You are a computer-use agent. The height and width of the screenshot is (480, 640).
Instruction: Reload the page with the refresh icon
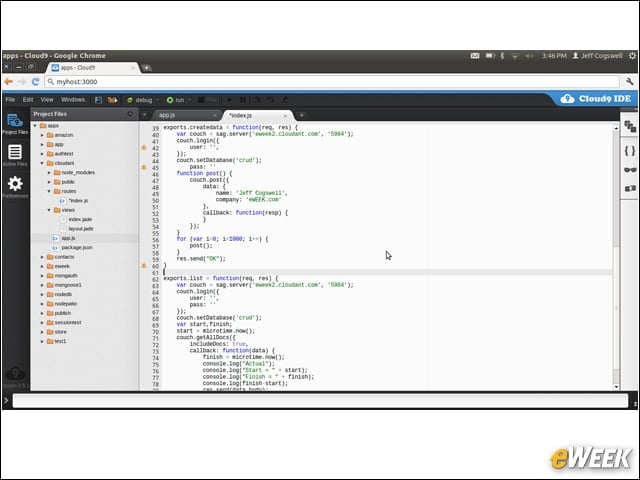[x=36, y=82]
